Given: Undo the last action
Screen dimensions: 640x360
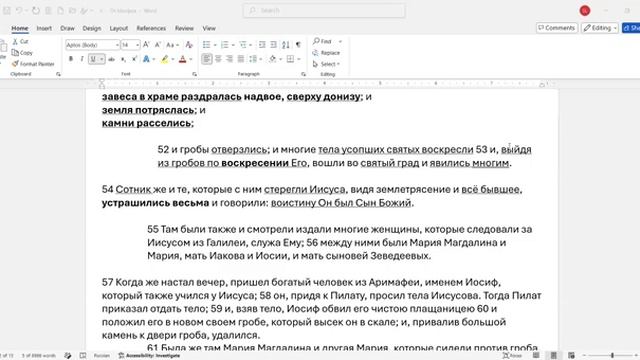Looking at the screenshot, I should [x=19, y=11].
